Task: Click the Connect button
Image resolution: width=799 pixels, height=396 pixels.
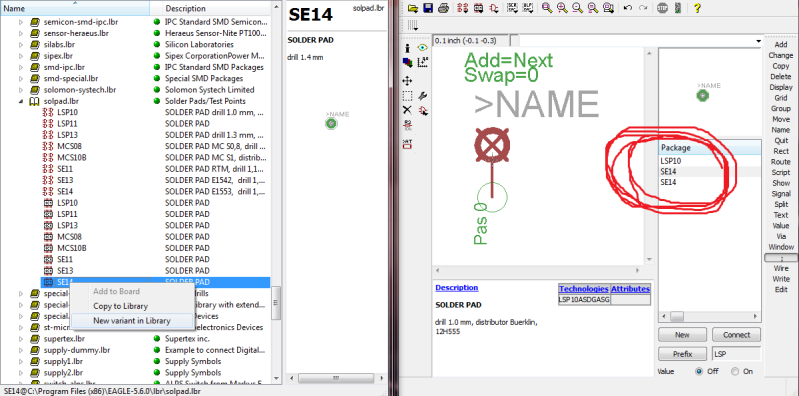Action: point(736,335)
